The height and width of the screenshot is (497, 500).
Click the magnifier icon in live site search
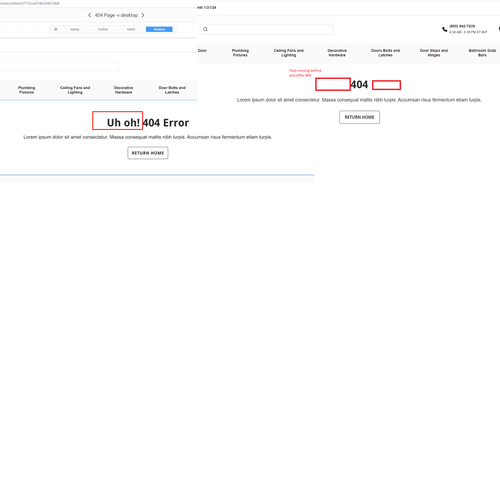click(205, 29)
